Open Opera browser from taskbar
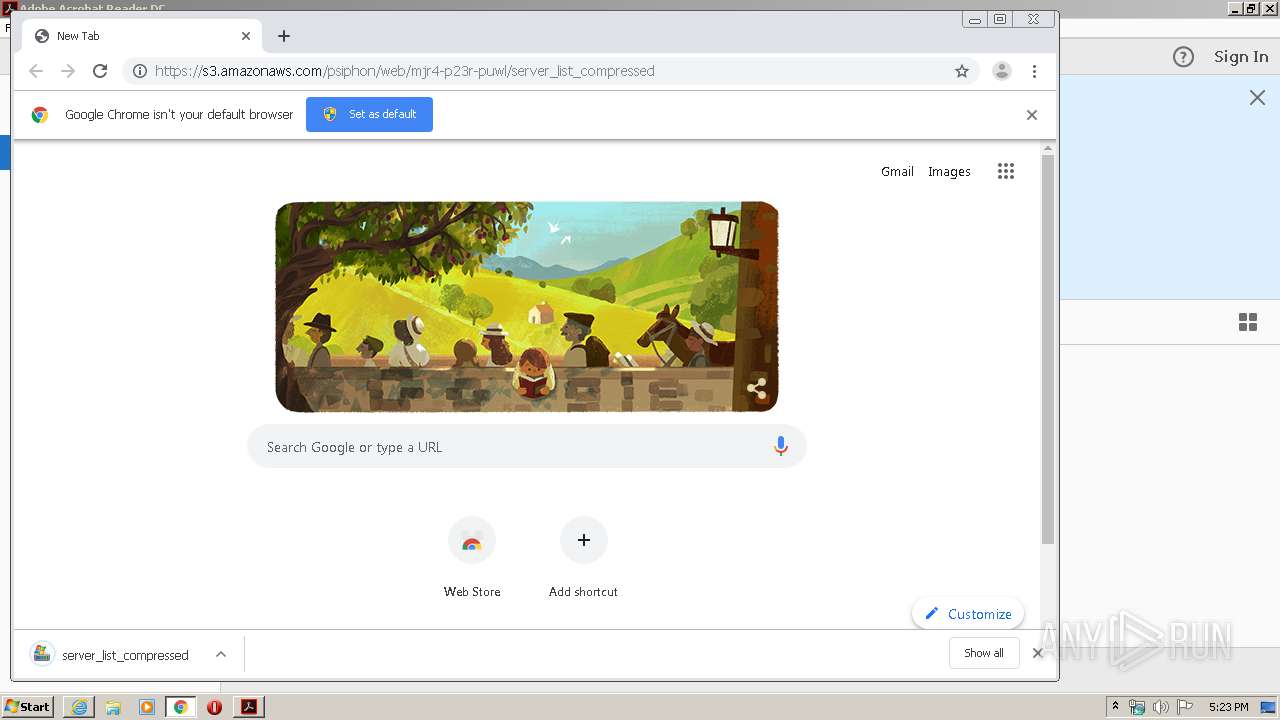1280x720 pixels. [x=214, y=707]
